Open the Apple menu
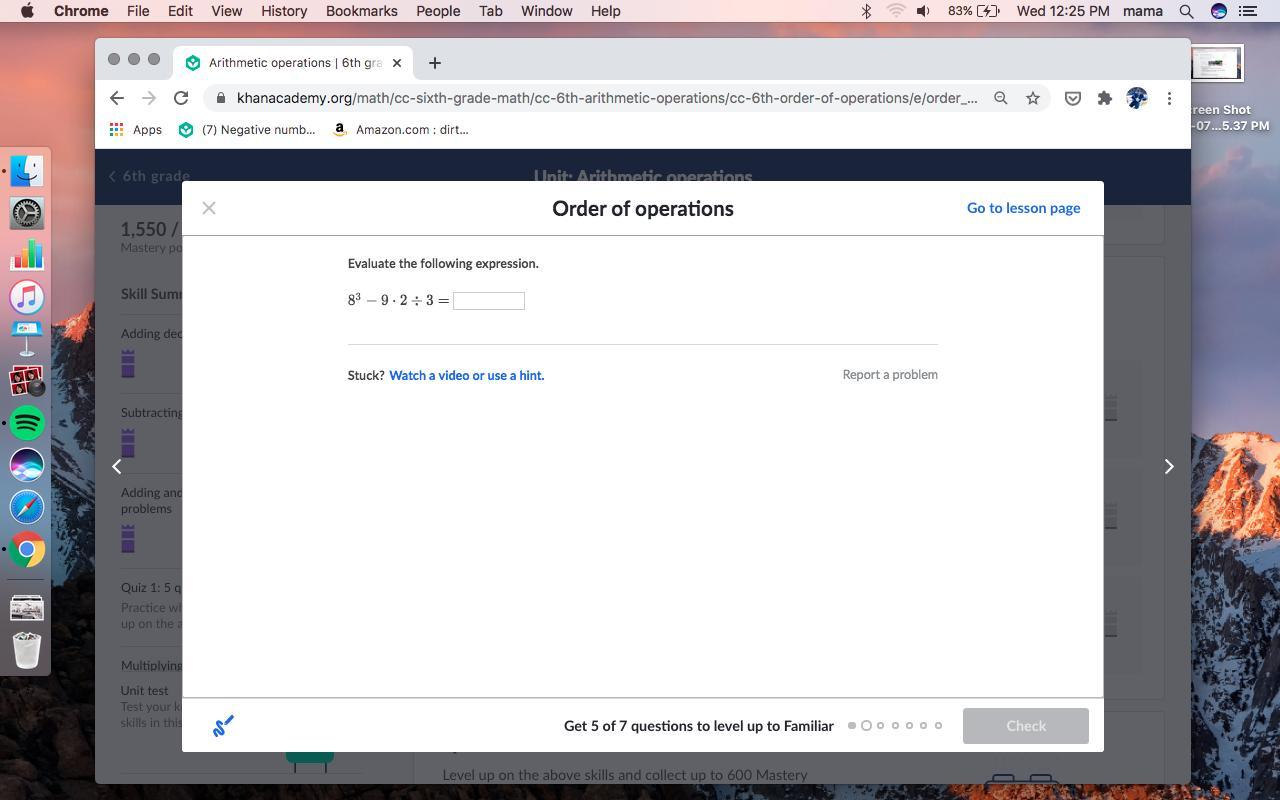Screen dimensions: 1280x800 click(27, 11)
